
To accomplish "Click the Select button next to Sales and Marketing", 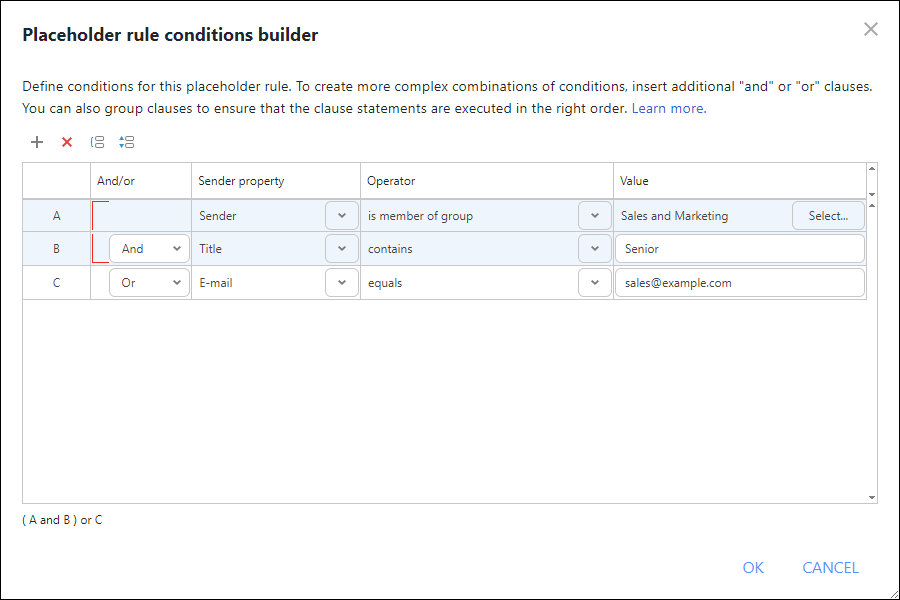I will (x=829, y=215).
